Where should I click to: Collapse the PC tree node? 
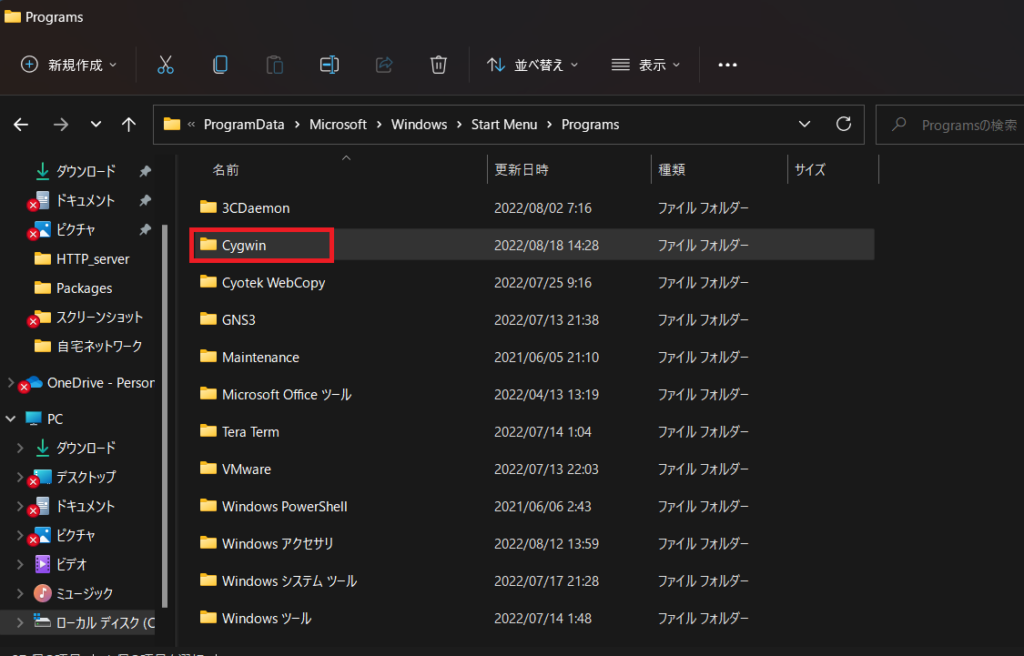pos(11,419)
